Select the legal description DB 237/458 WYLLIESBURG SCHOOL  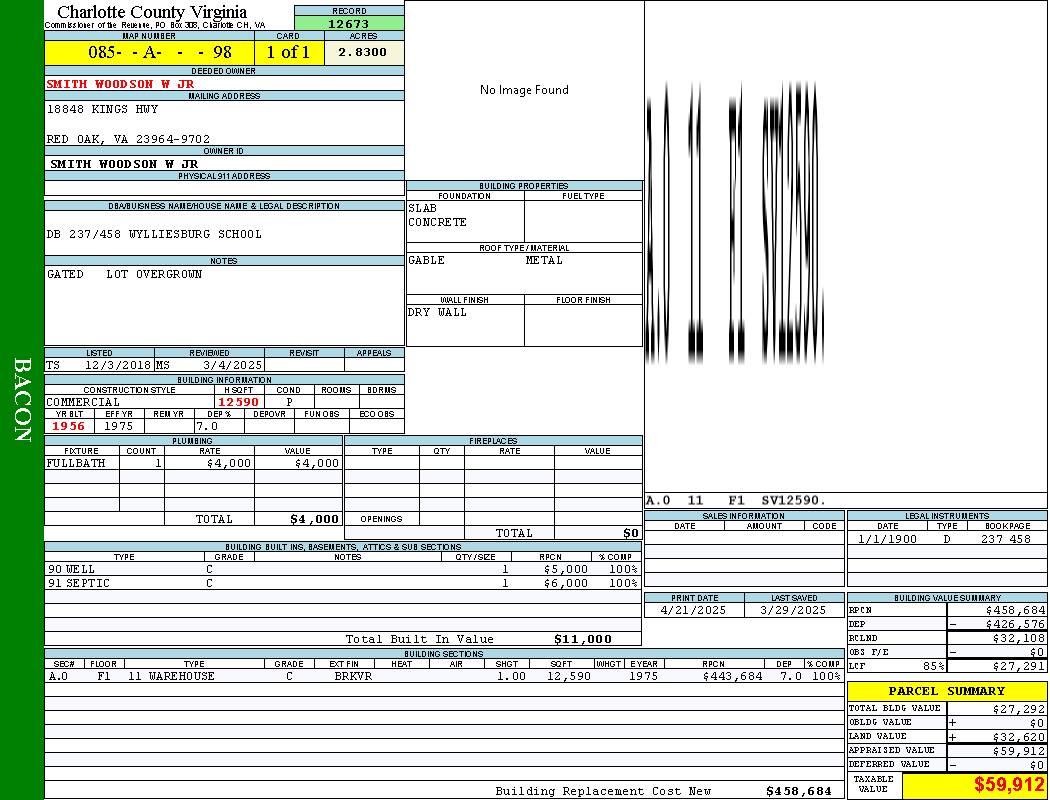tap(154, 234)
